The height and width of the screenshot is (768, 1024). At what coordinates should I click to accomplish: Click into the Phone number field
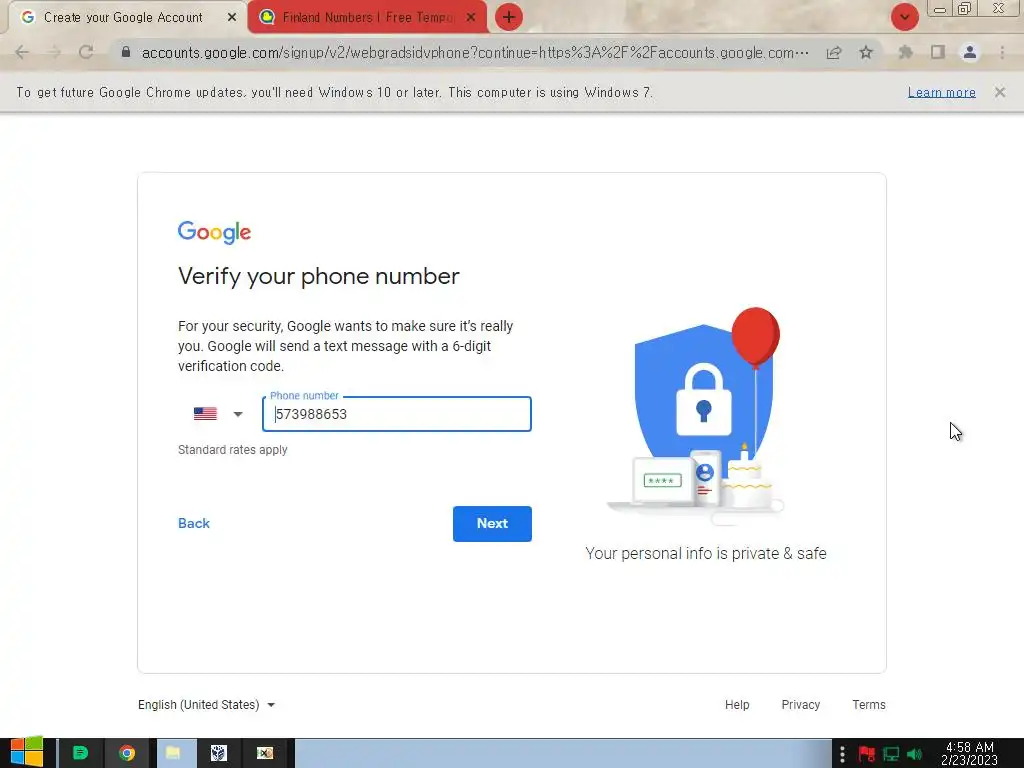(x=396, y=414)
